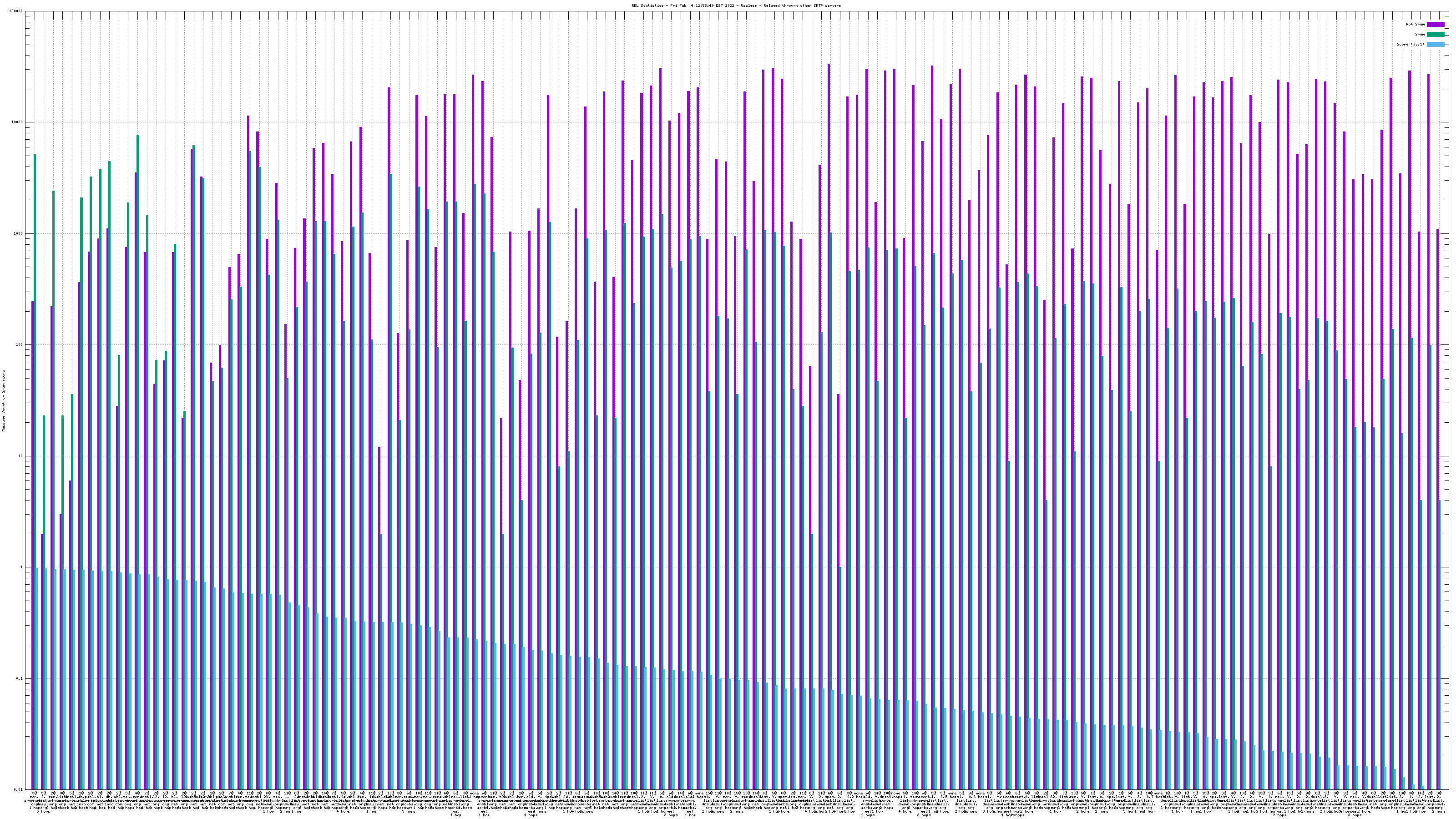Click the 1 y-axis tick label
1456x819 pixels.
click(21, 567)
